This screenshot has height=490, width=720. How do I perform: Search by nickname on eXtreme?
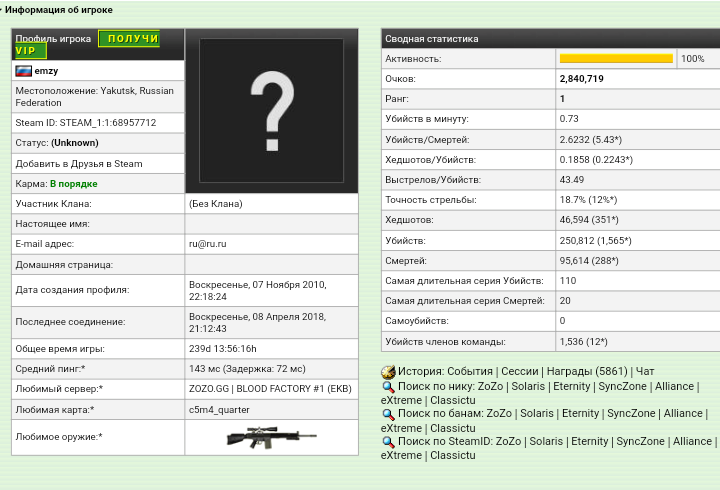tap(401, 400)
